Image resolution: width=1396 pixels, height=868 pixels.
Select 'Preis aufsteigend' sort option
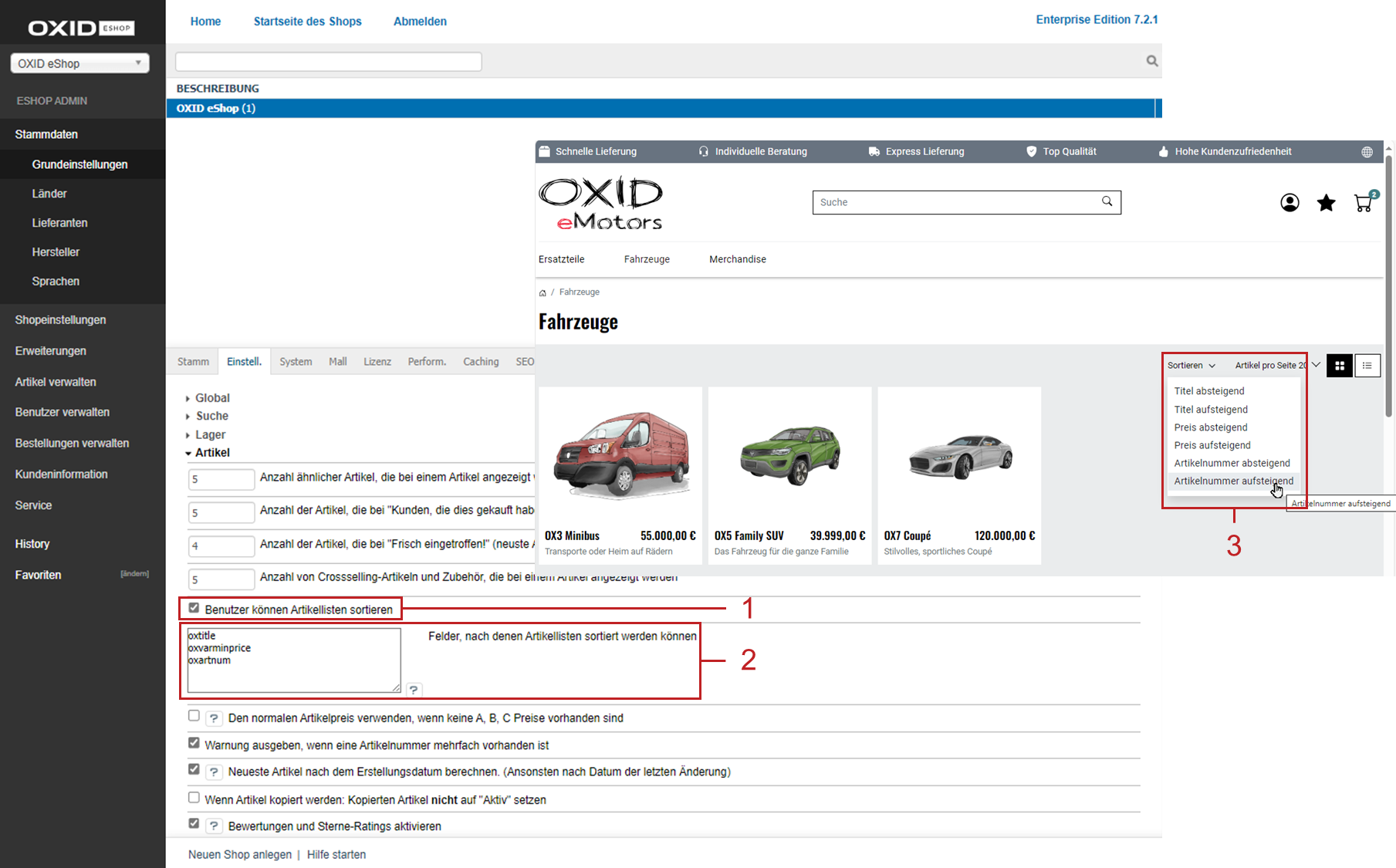1212,445
